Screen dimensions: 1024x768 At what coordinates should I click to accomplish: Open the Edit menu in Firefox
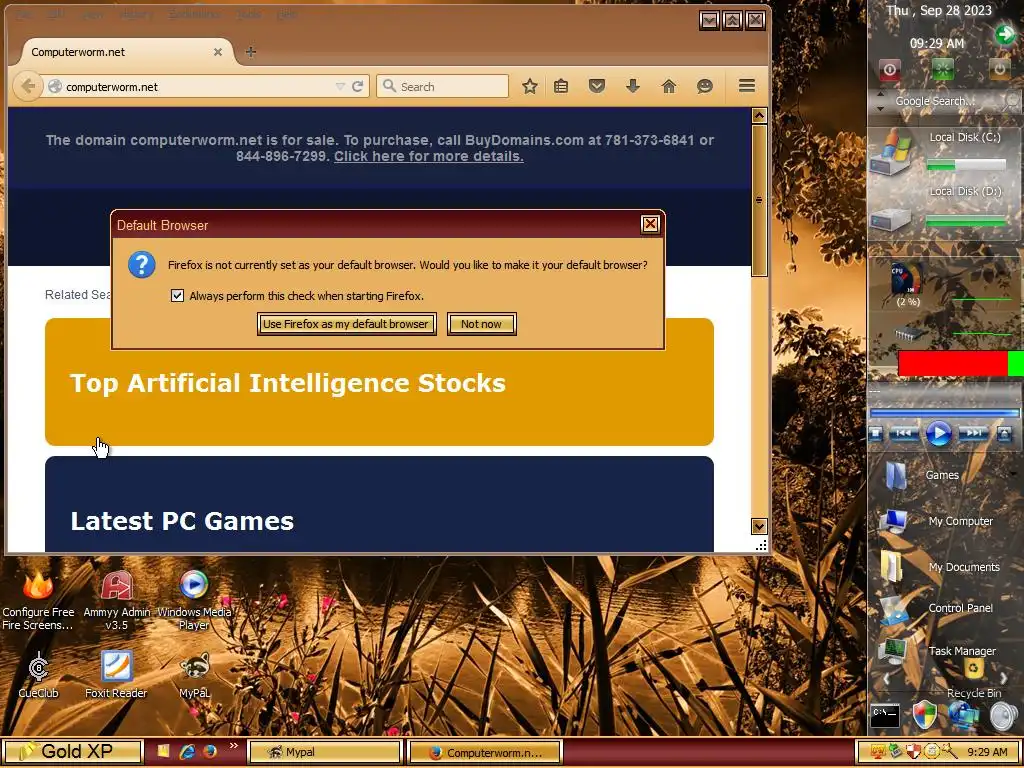pyautogui.click(x=56, y=14)
